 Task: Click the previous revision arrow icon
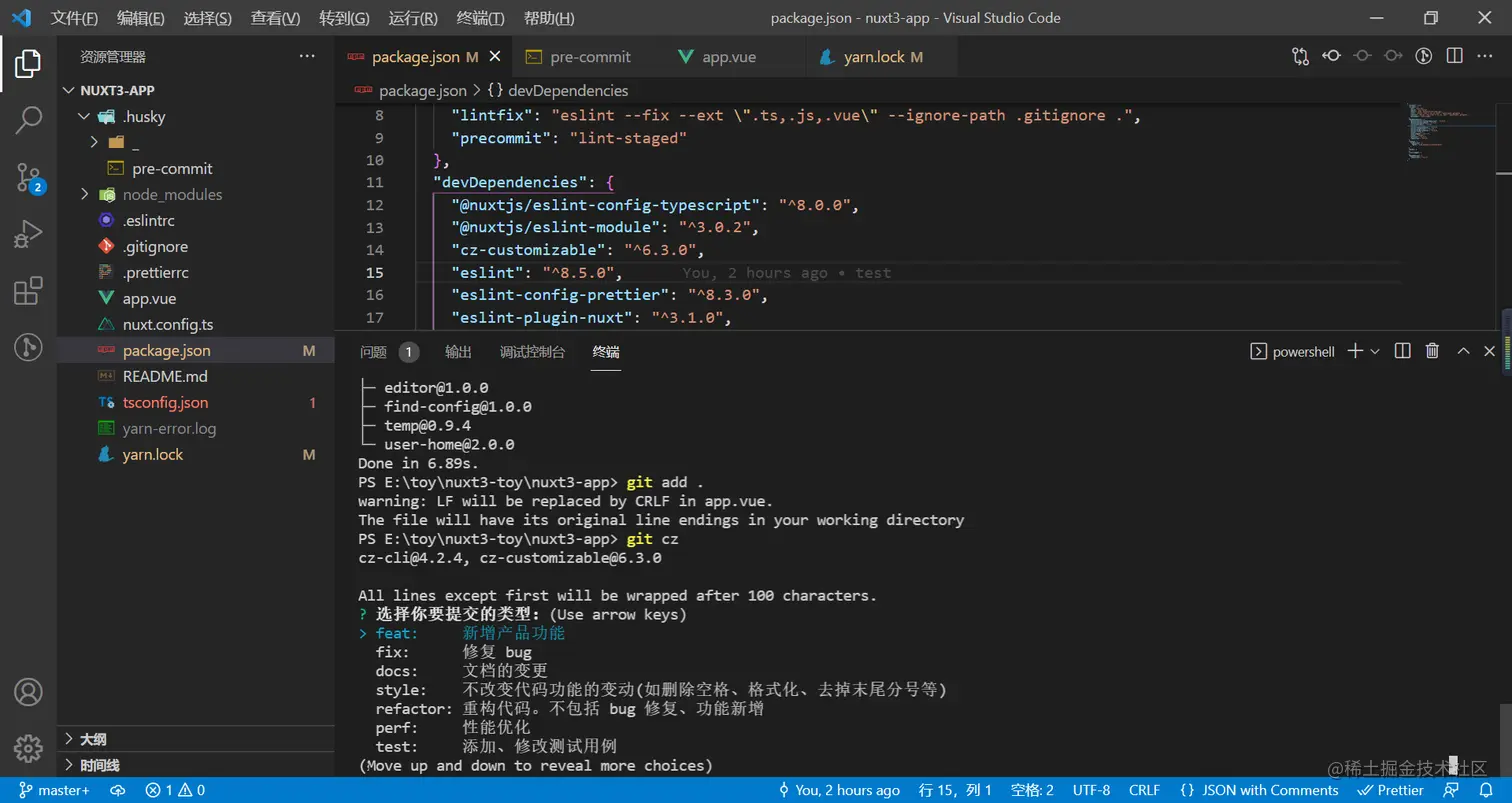point(1331,57)
